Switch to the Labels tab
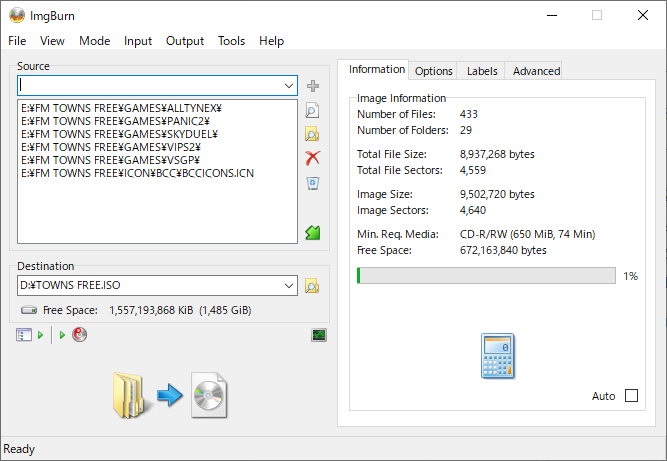667x461 pixels. click(x=482, y=71)
